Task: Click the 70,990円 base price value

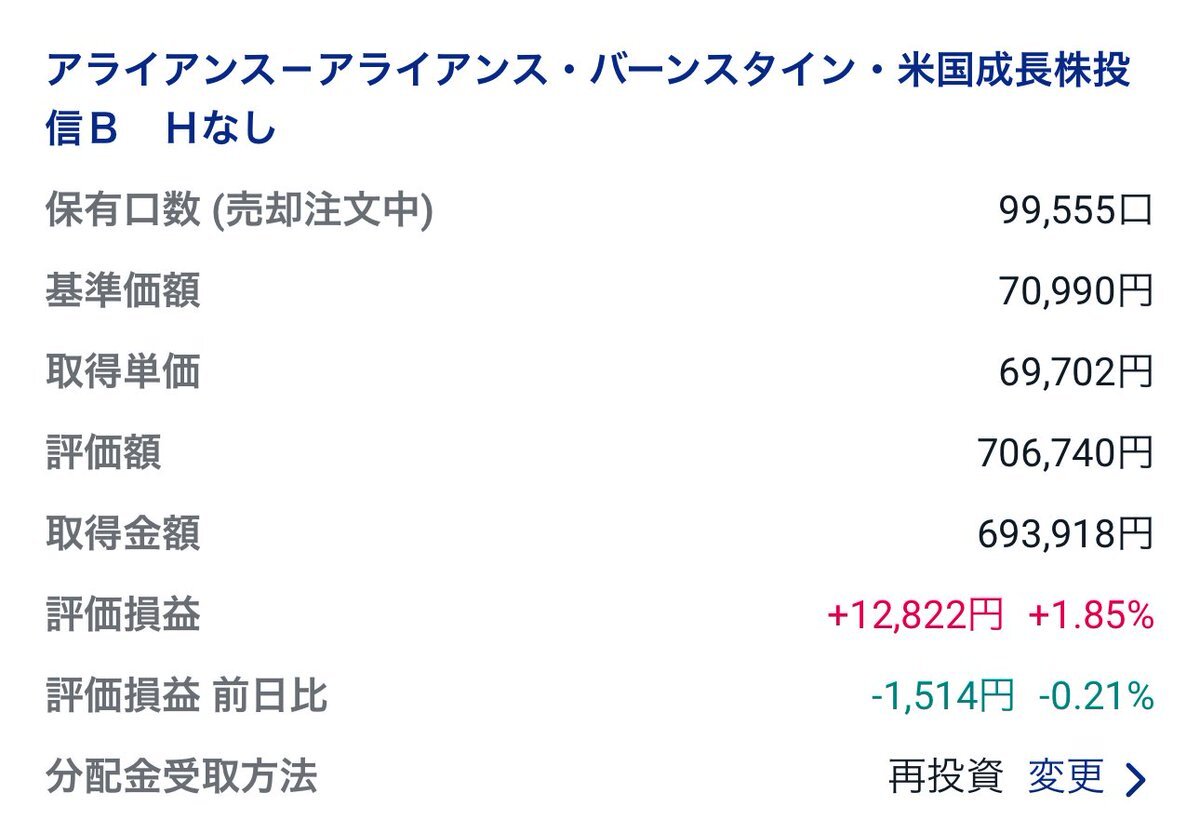Action: [1076, 291]
